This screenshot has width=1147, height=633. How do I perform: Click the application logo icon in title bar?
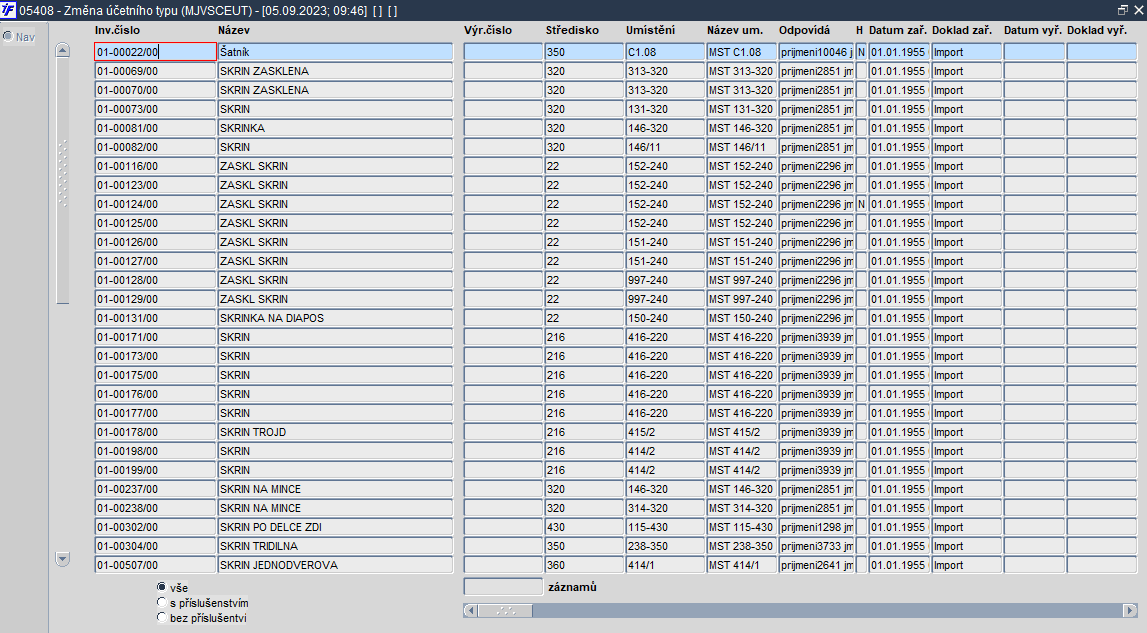9,10
